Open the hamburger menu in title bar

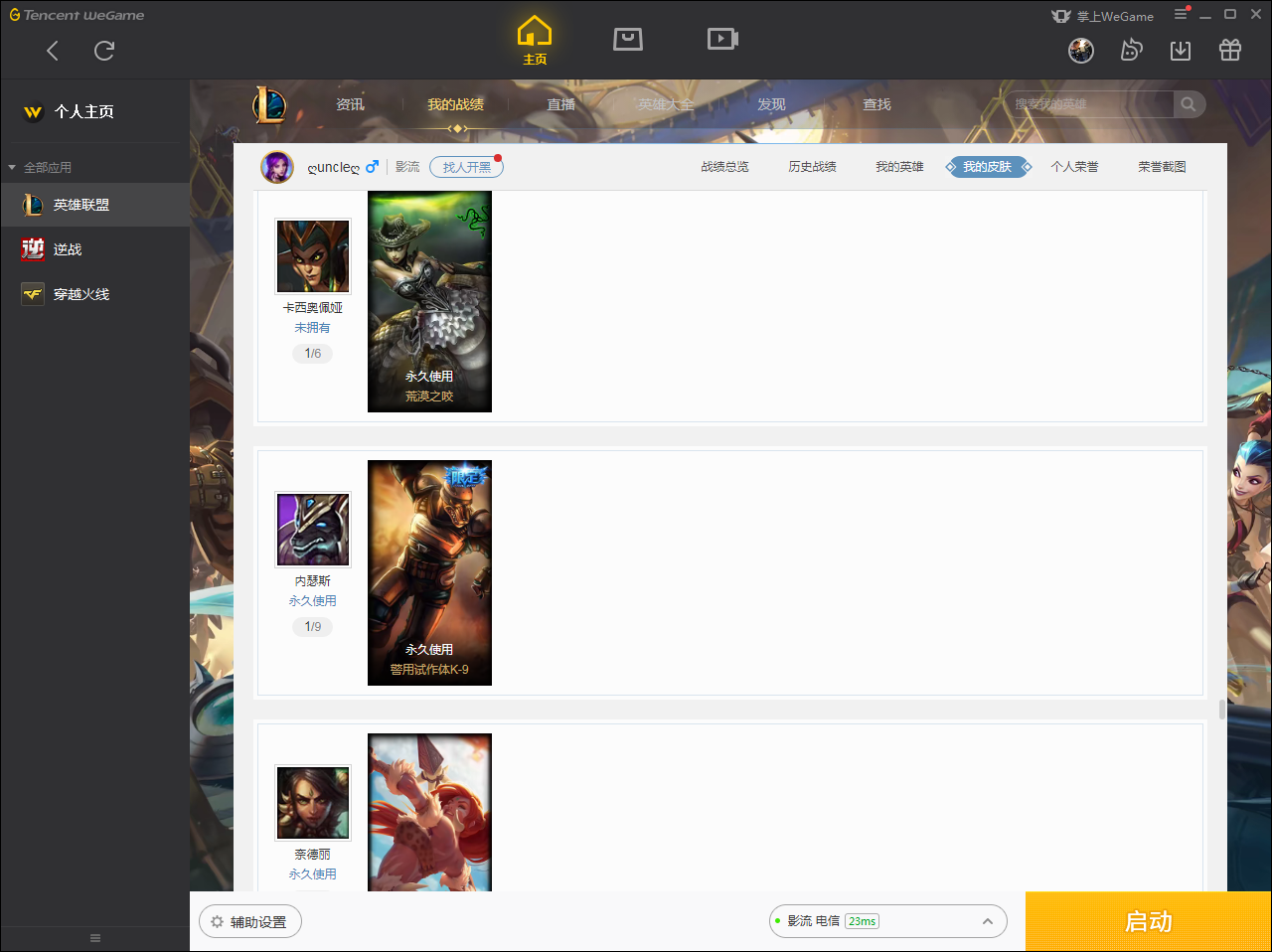pyautogui.click(x=1181, y=14)
